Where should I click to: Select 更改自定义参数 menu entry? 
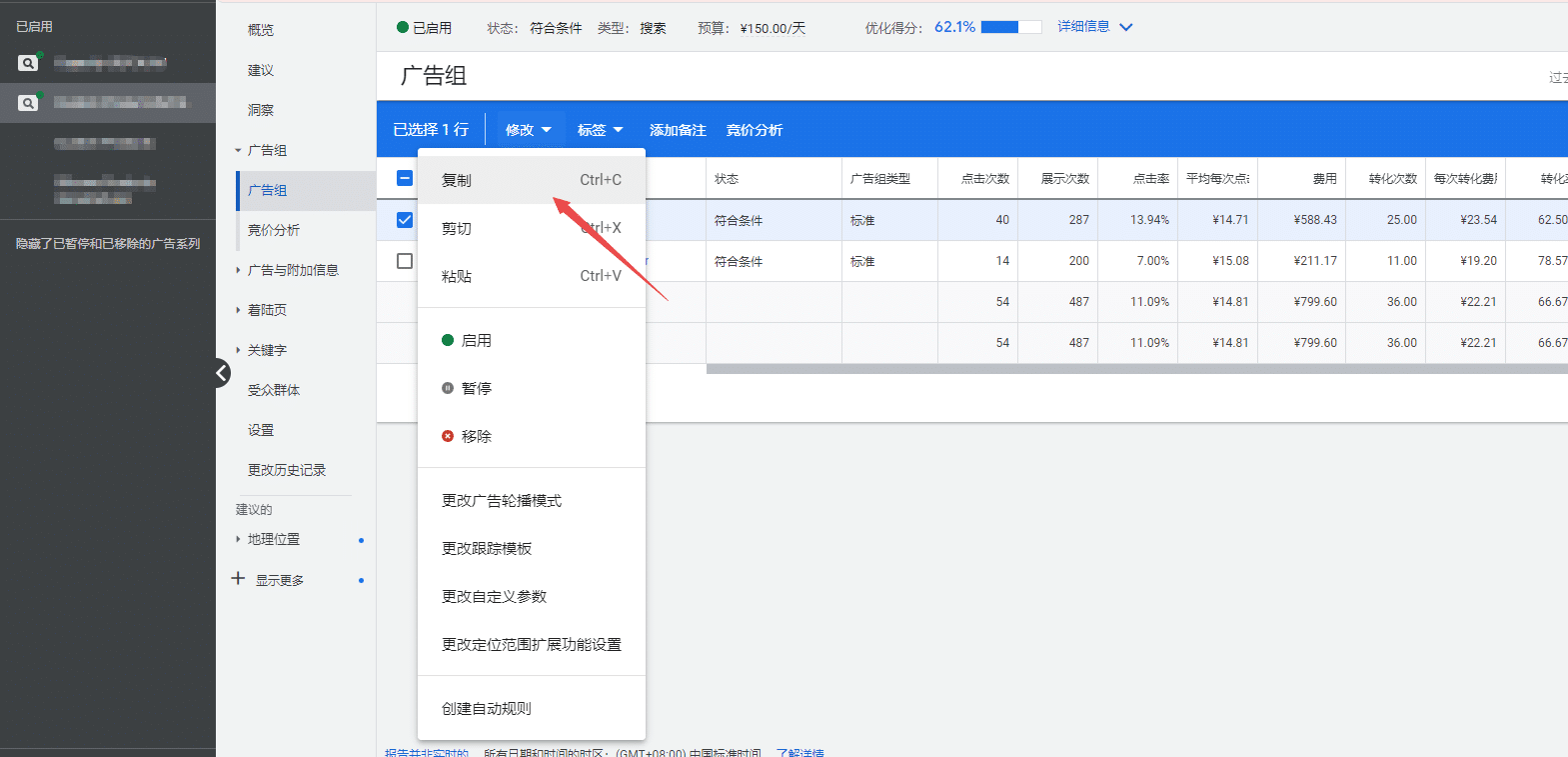pos(532,596)
